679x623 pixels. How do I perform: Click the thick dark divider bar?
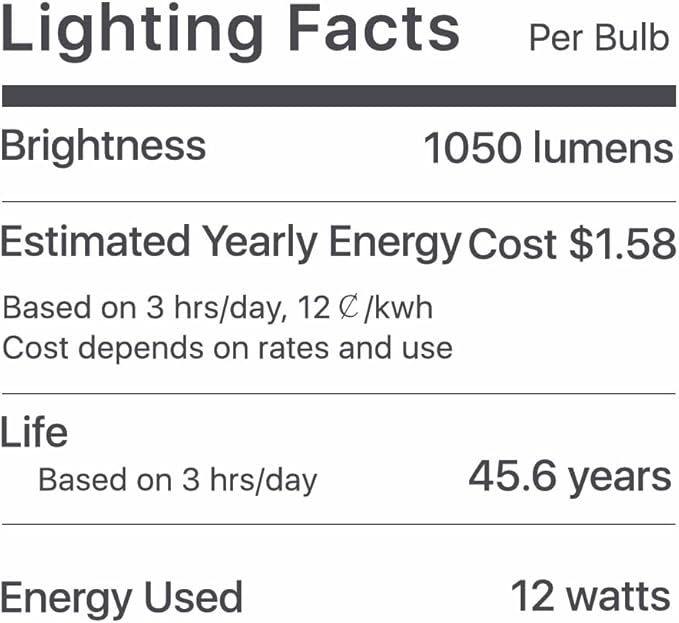click(x=339, y=95)
